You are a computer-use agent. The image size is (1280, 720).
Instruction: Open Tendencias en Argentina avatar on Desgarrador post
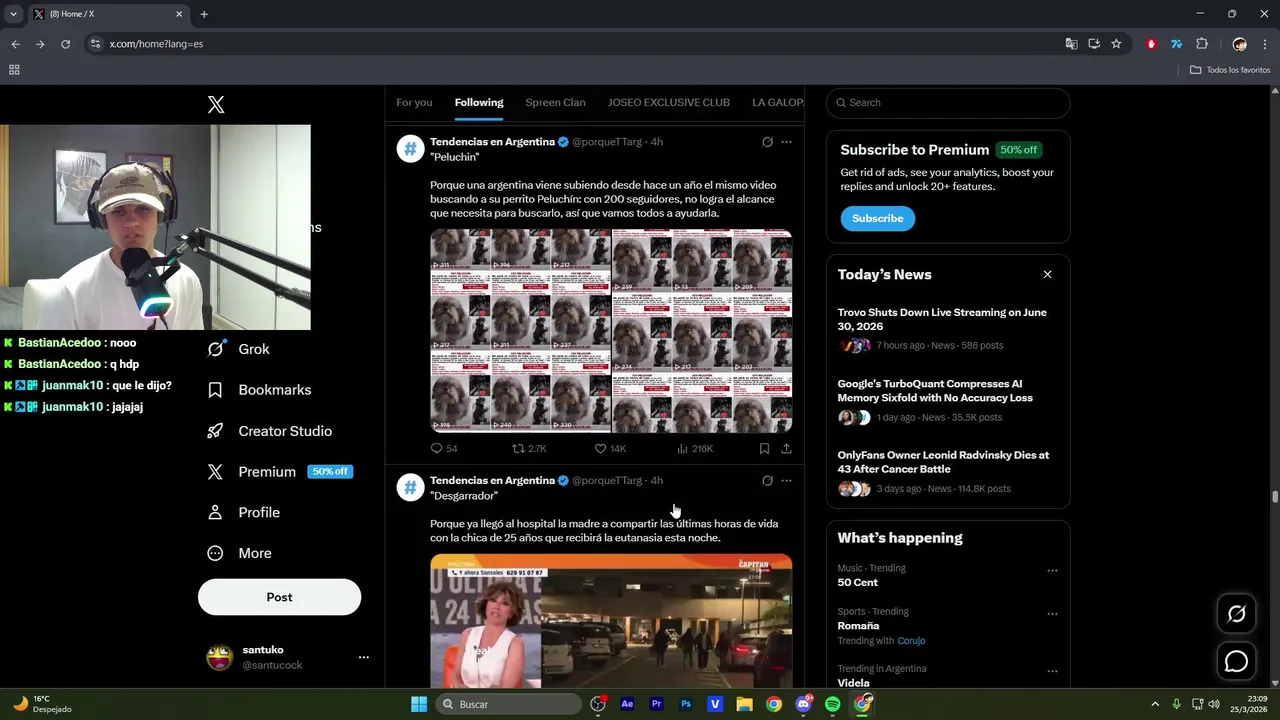tap(410, 487)
